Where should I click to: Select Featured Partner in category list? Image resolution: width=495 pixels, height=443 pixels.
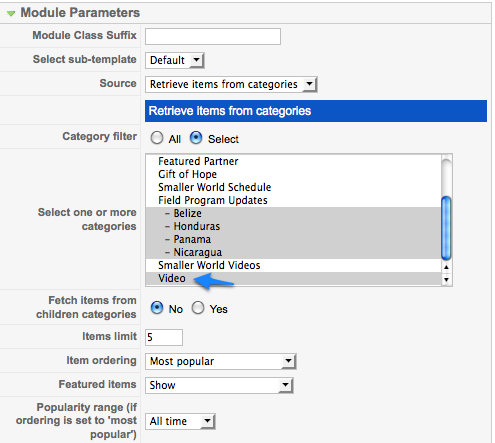tap(198, 161)
